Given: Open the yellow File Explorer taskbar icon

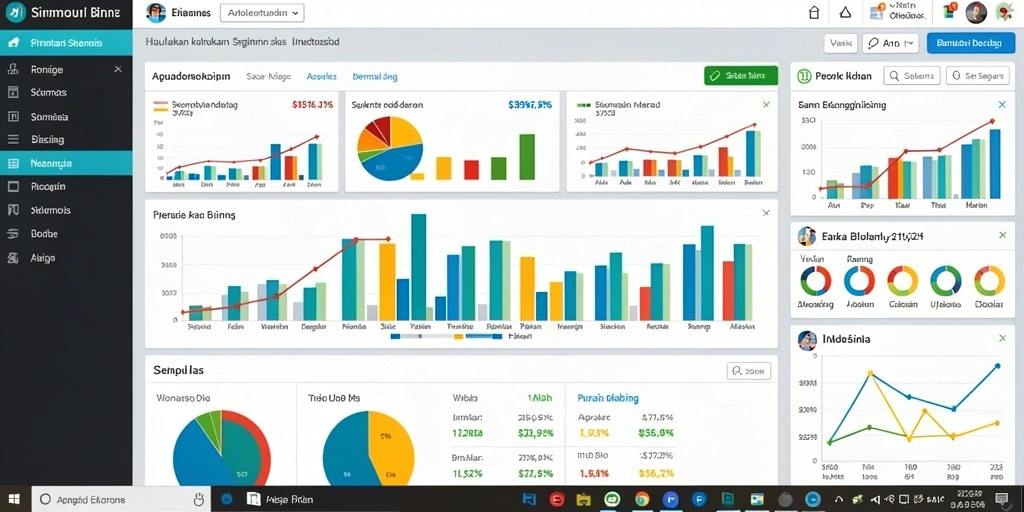Looking at the screenshot, I should [583, 500].
